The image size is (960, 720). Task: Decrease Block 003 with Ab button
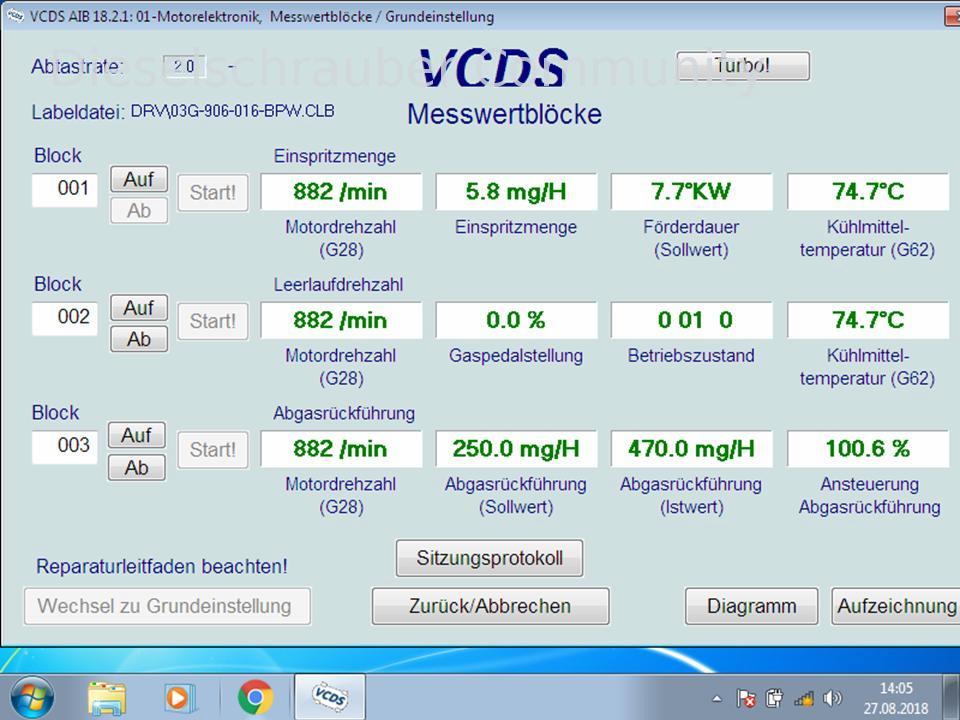click(137, 468)
